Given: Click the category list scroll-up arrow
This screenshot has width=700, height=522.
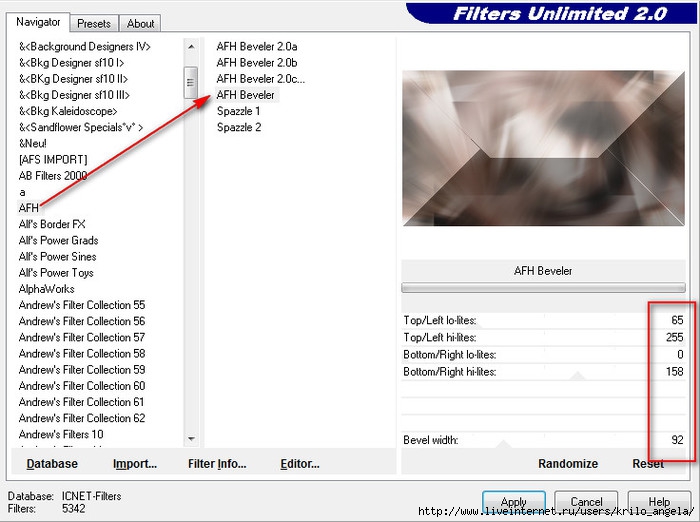Looking at the screenshot, I should click(x=191, y=46).
